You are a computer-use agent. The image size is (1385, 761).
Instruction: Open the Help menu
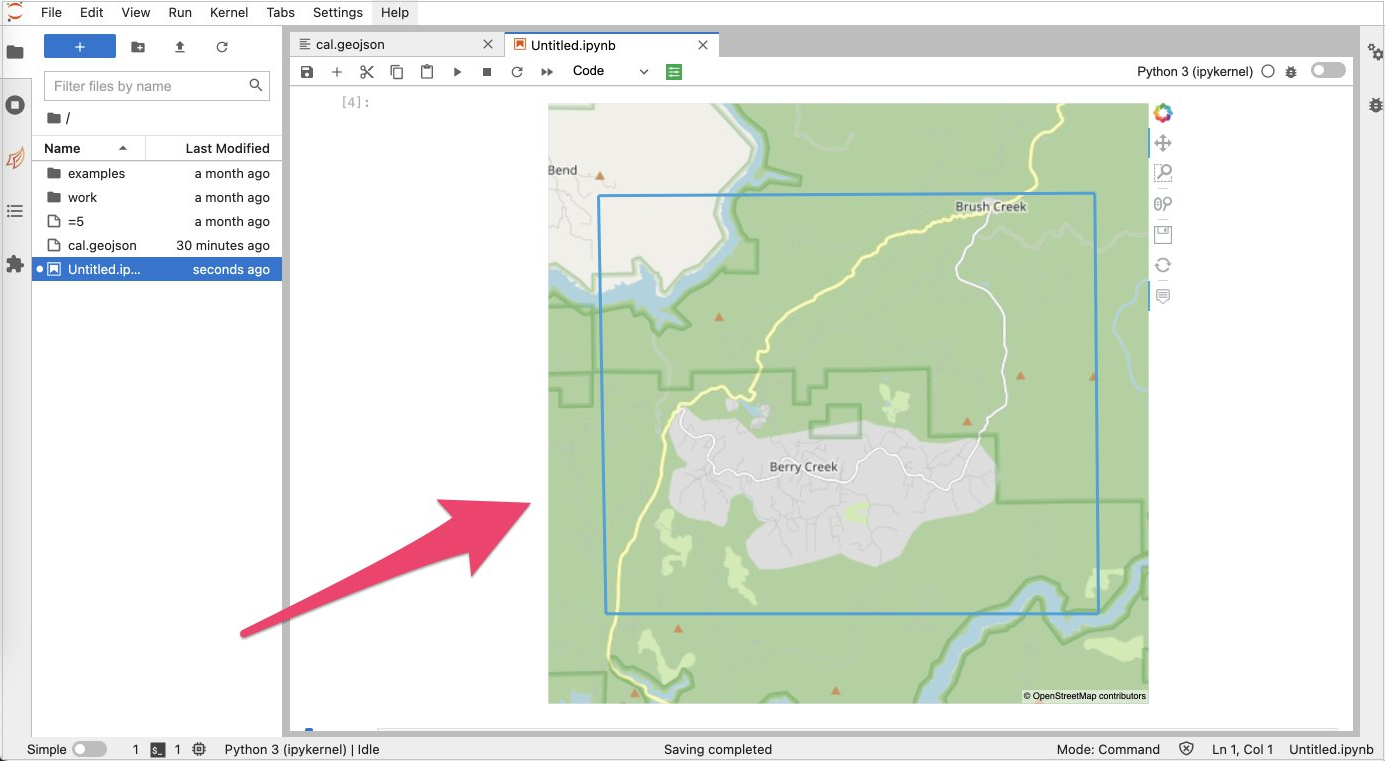[x=395, y=12]
